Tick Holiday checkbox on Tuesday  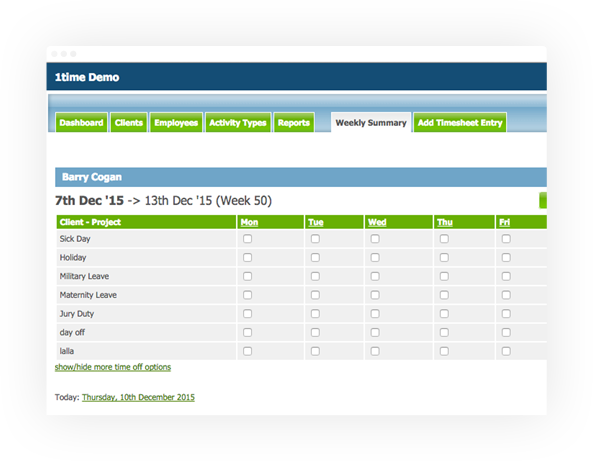pos(315,258)
